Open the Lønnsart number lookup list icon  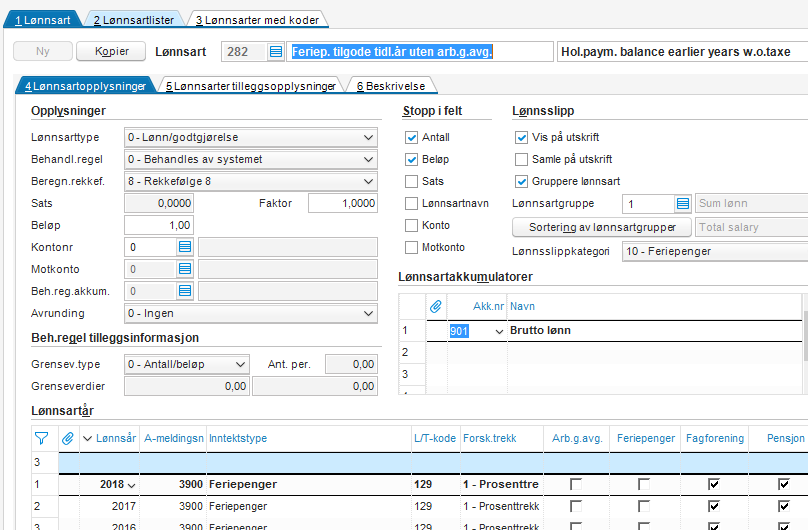tap(276, 52)
